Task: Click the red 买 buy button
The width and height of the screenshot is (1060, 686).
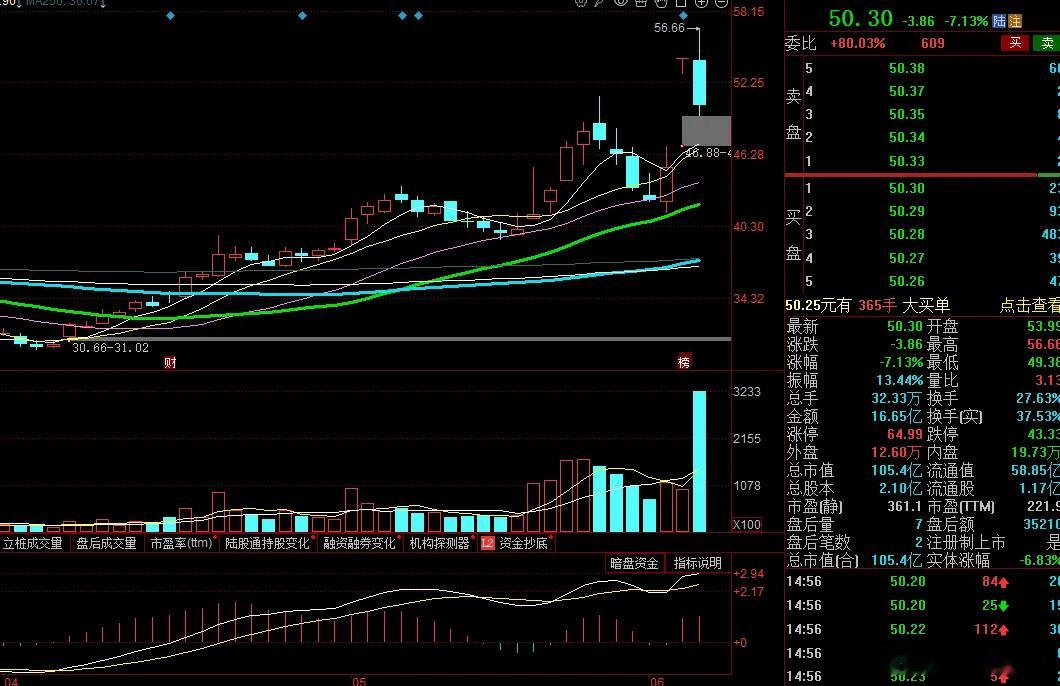Action: 1015,43
